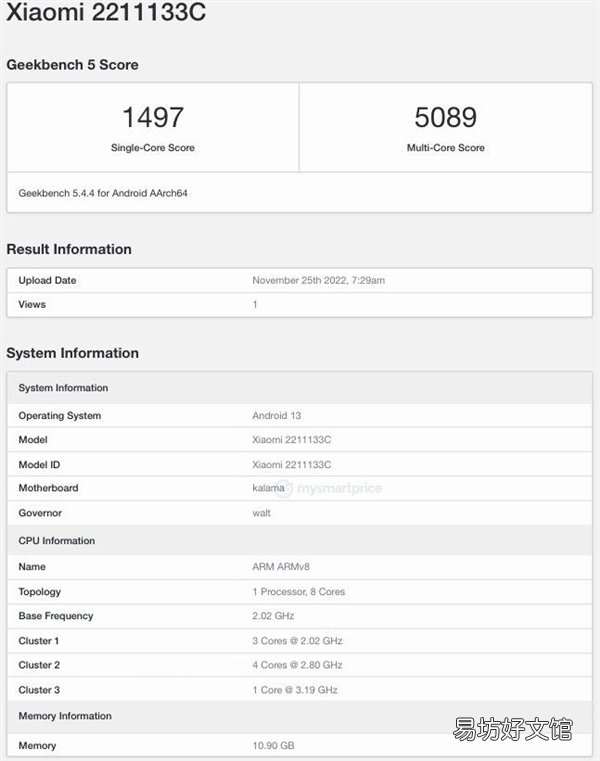Click the Cluster 1 row label
Image resolution: width=600 pixels, height=761 pixels.
(39, 641)
